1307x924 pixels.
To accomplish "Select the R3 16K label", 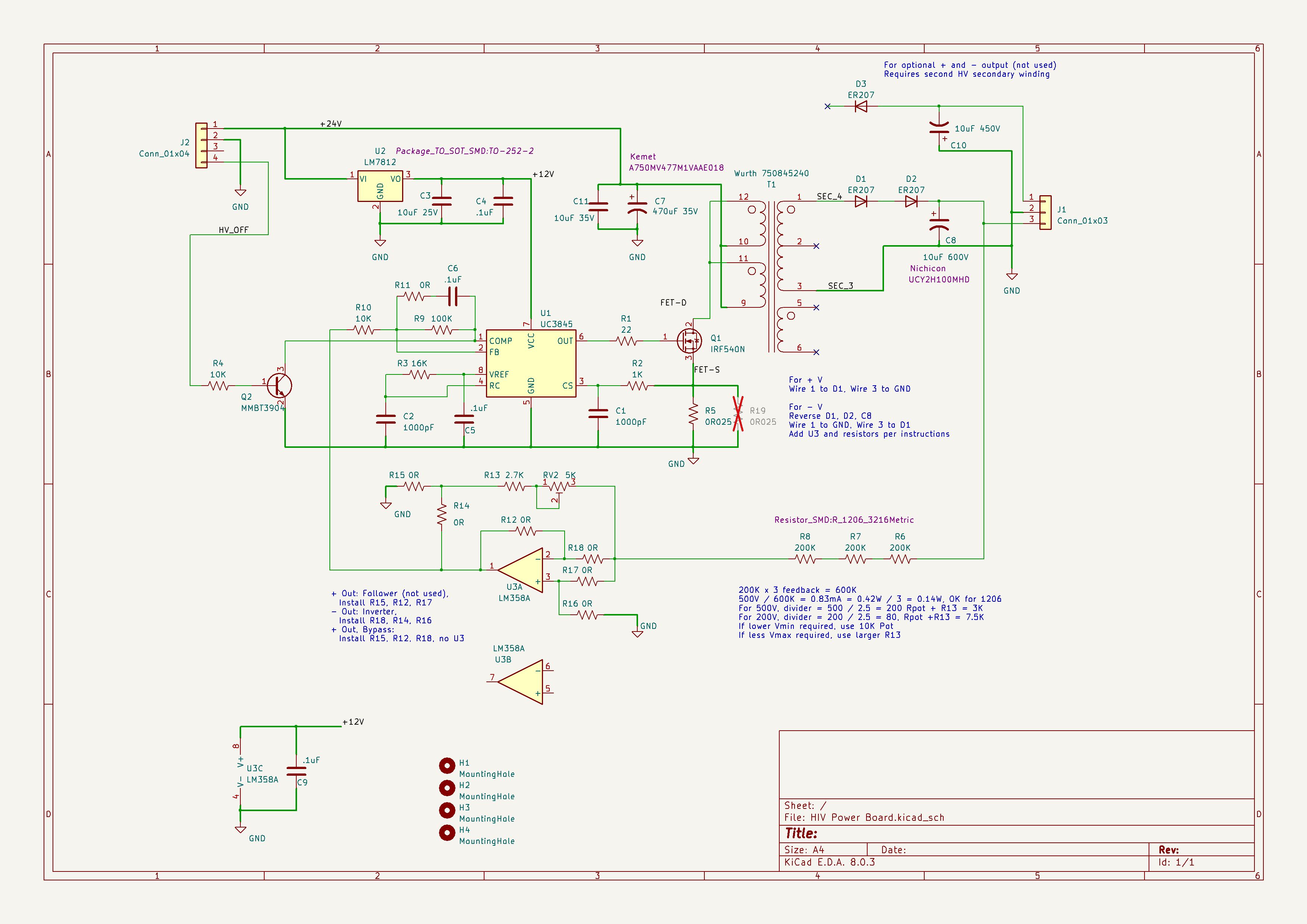I will click(412, 363).
